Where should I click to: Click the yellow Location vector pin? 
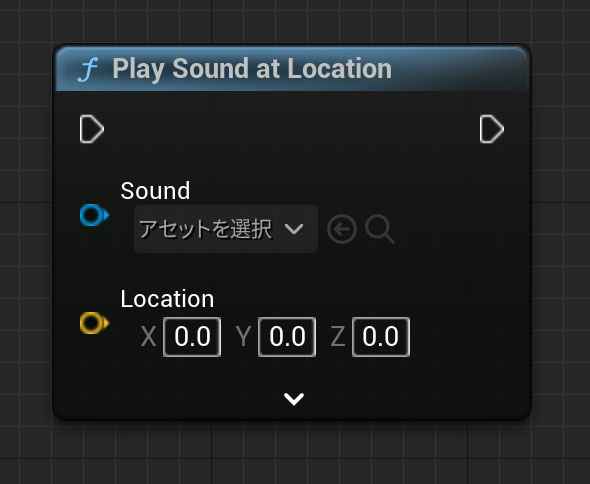click(94, 323)
